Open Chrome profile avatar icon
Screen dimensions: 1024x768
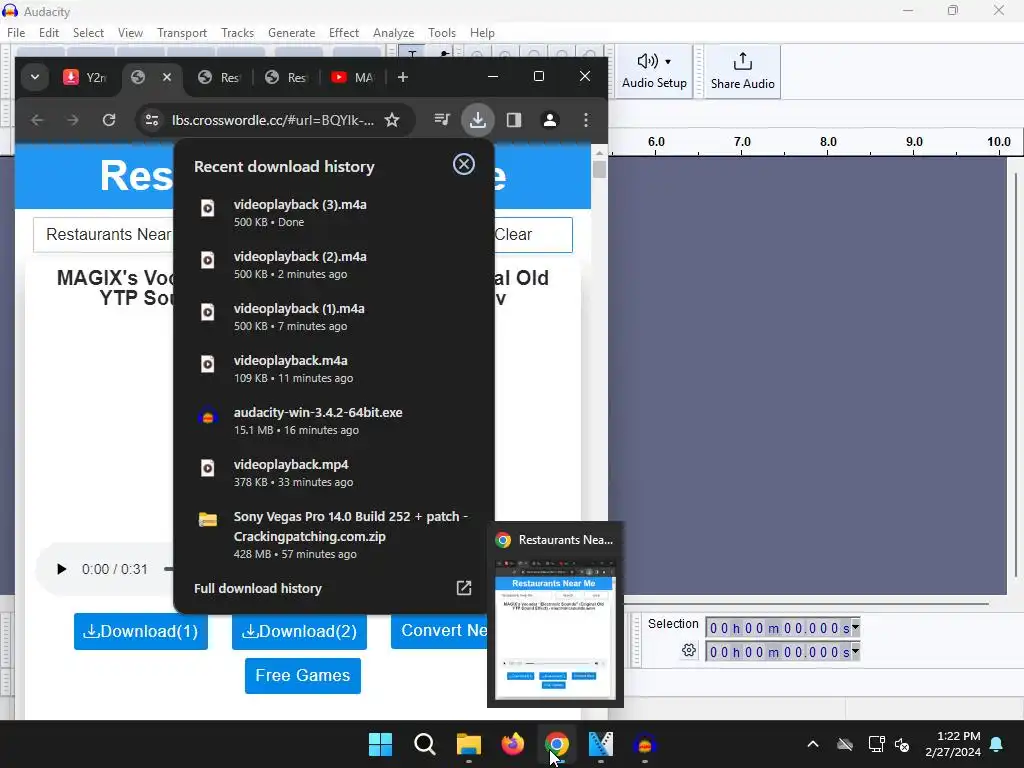click(550, 120)
